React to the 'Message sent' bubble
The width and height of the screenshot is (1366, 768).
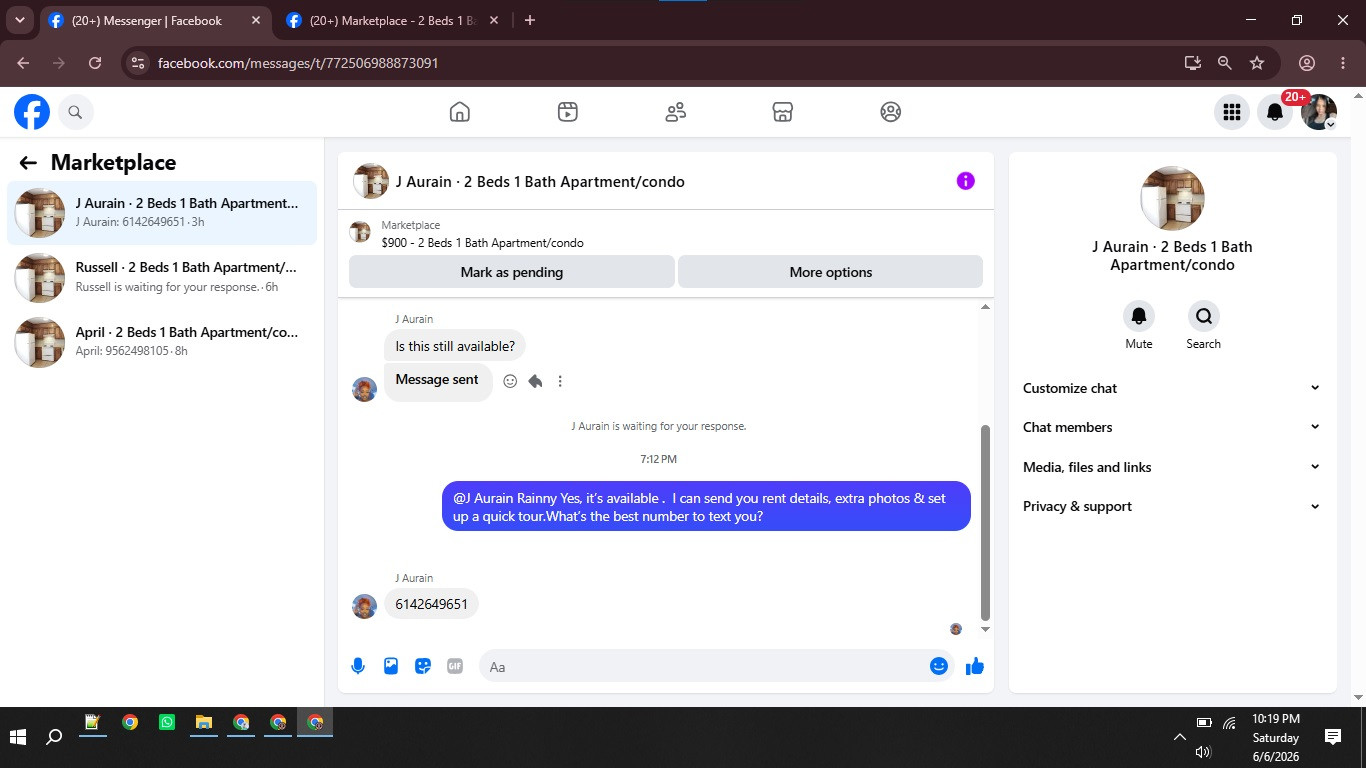[510, 381]
